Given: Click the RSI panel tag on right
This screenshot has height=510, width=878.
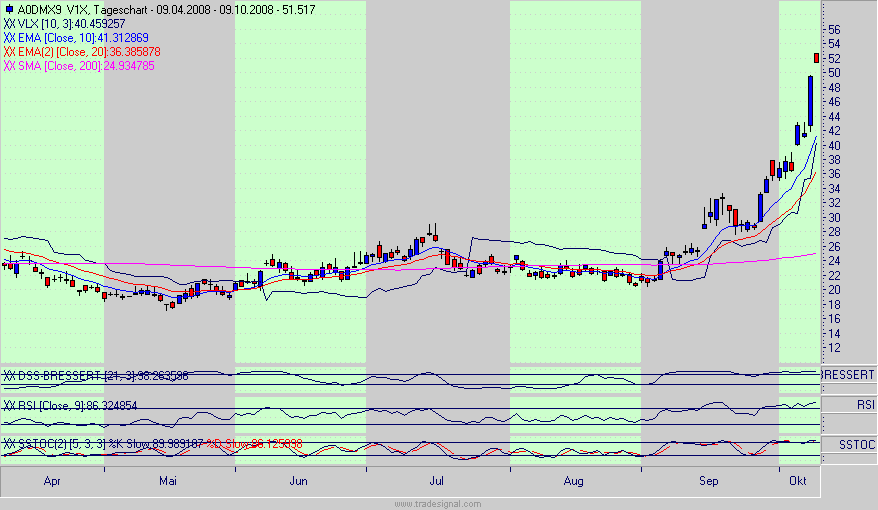Looking at the screenshot, I should 865,405.
